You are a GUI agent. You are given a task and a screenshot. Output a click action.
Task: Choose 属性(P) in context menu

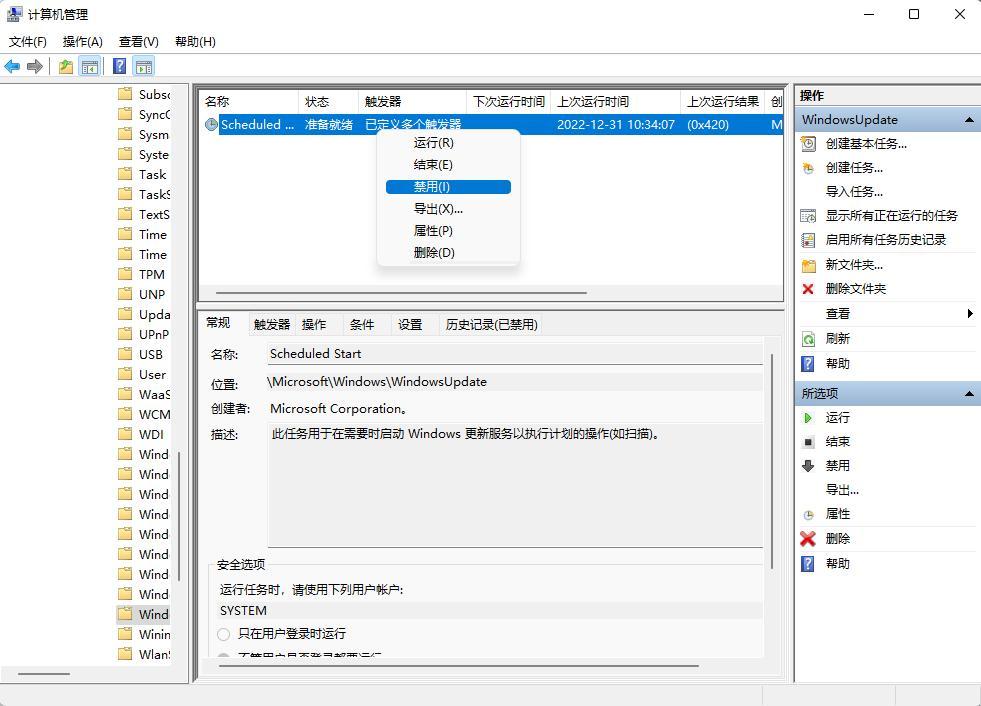(449, 231)
